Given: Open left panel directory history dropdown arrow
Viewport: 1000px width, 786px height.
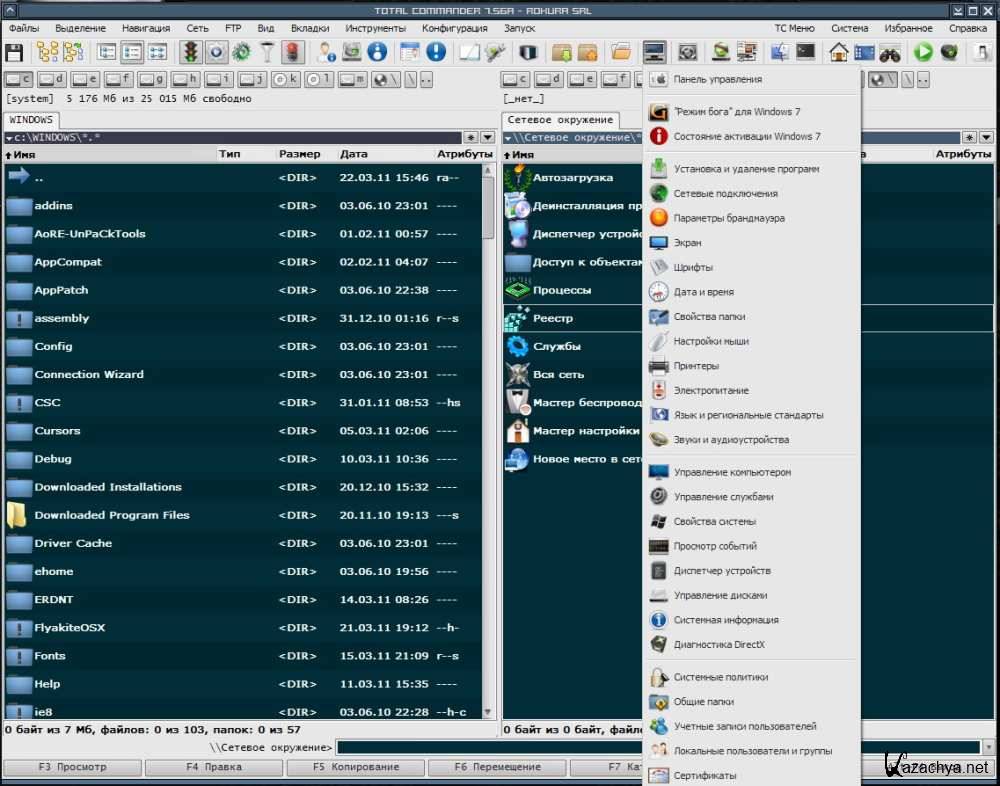Looking at the screenshot, I should [x=487, y=137].
